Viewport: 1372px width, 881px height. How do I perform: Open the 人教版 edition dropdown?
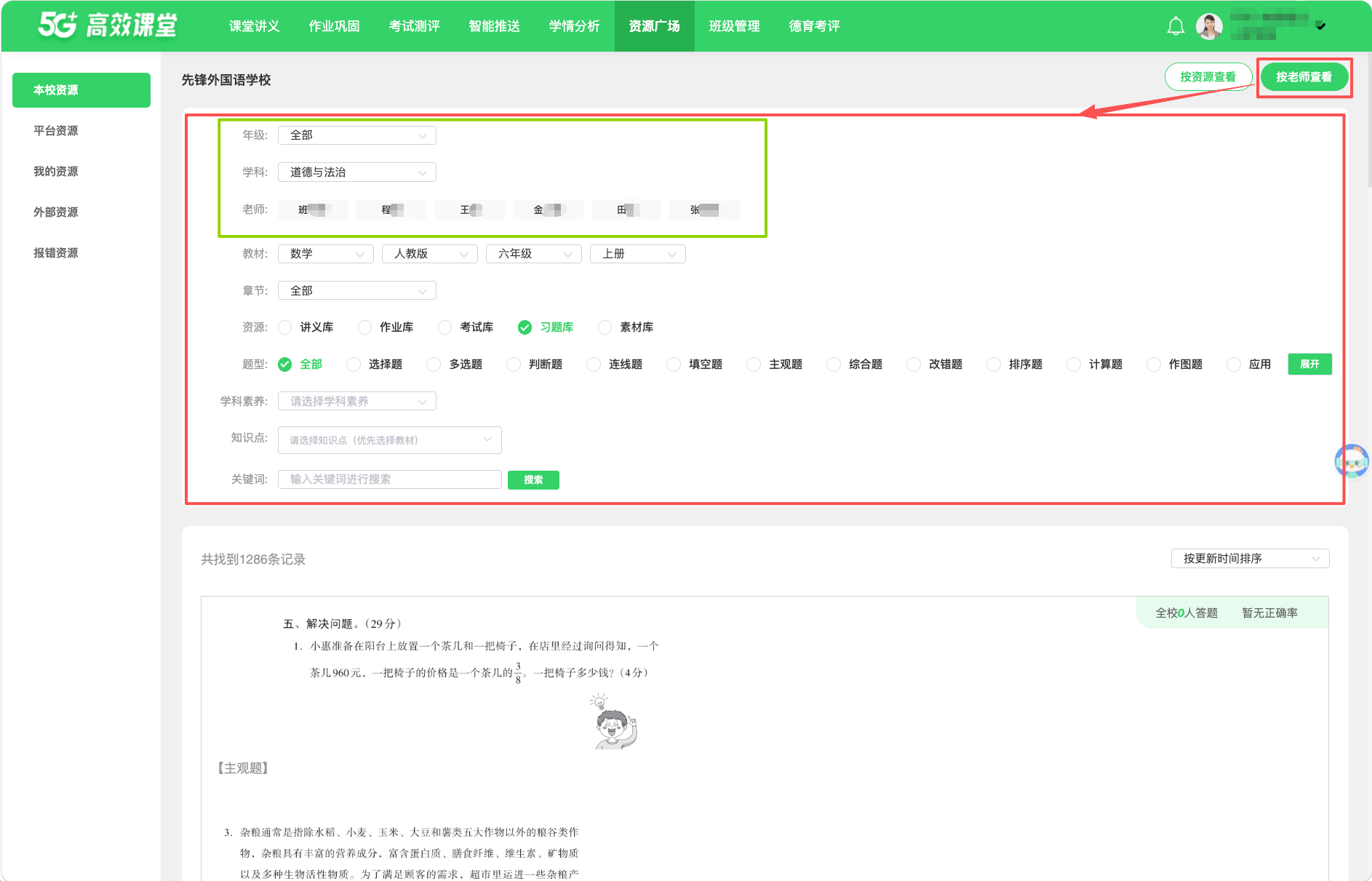click(430, 254)
